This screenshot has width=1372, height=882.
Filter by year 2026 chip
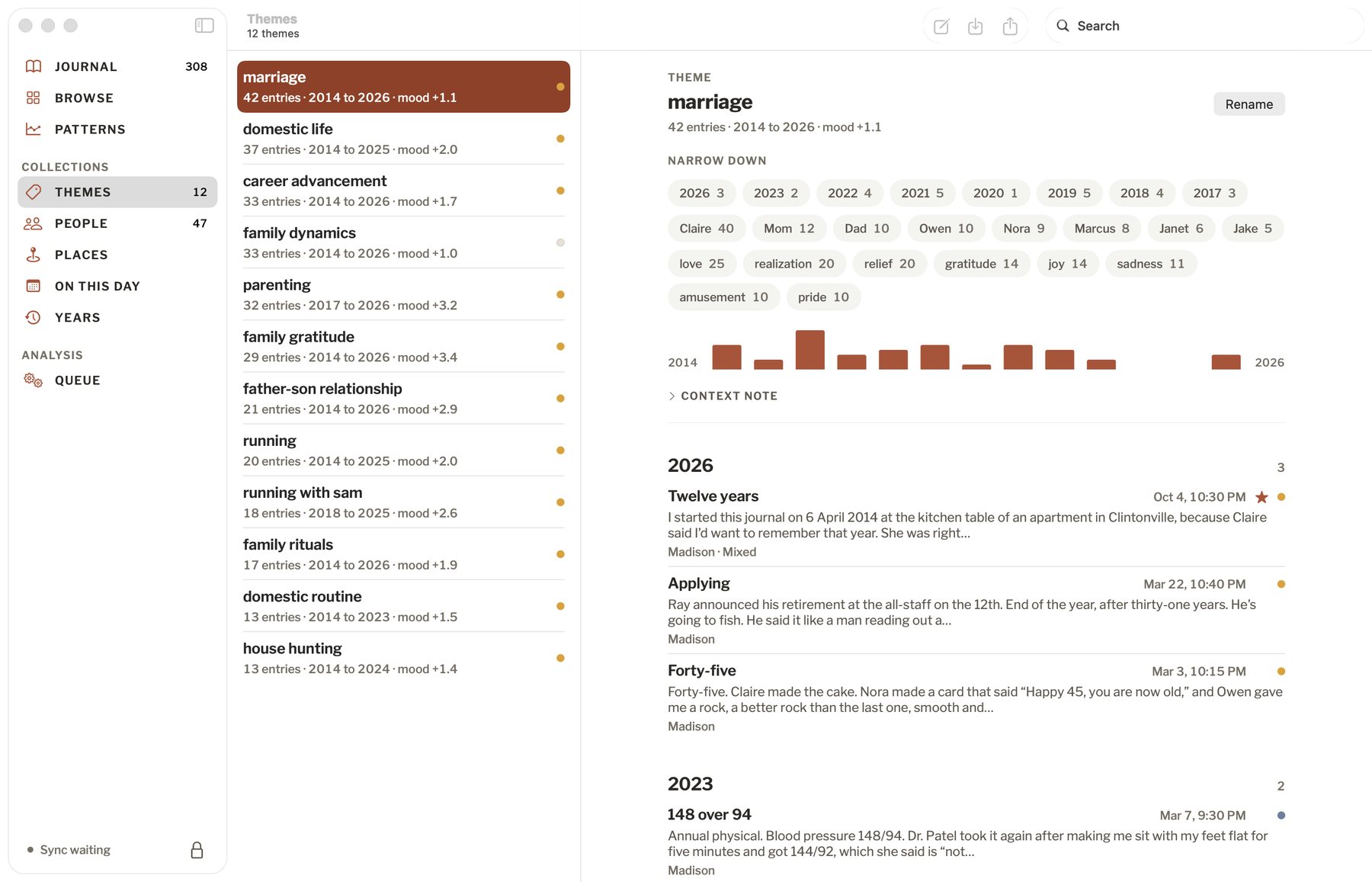pyautogui.click(x=702, y=193)
